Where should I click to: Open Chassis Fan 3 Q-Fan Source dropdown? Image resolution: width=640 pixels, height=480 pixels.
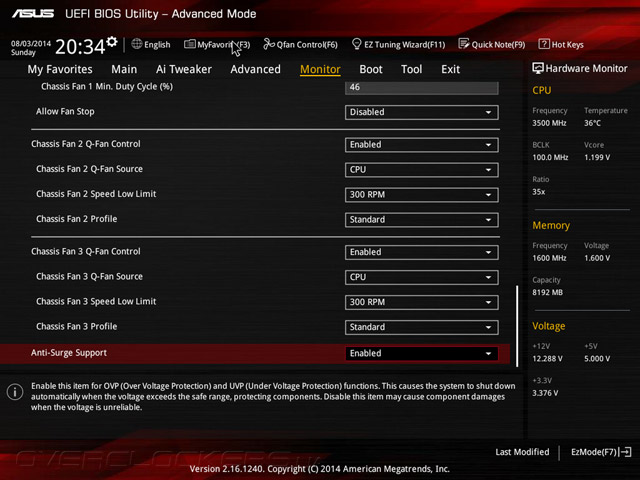422,277
